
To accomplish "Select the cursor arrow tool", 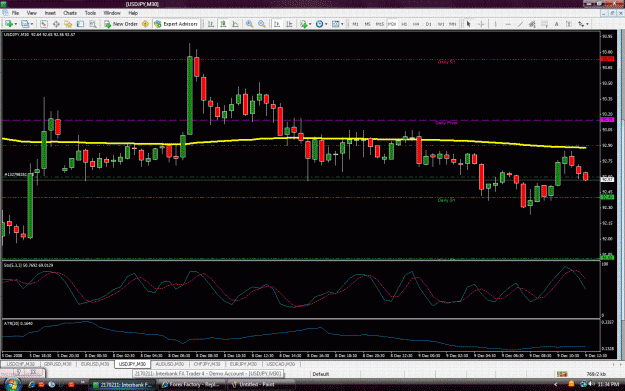I will (x=469, y=24).
